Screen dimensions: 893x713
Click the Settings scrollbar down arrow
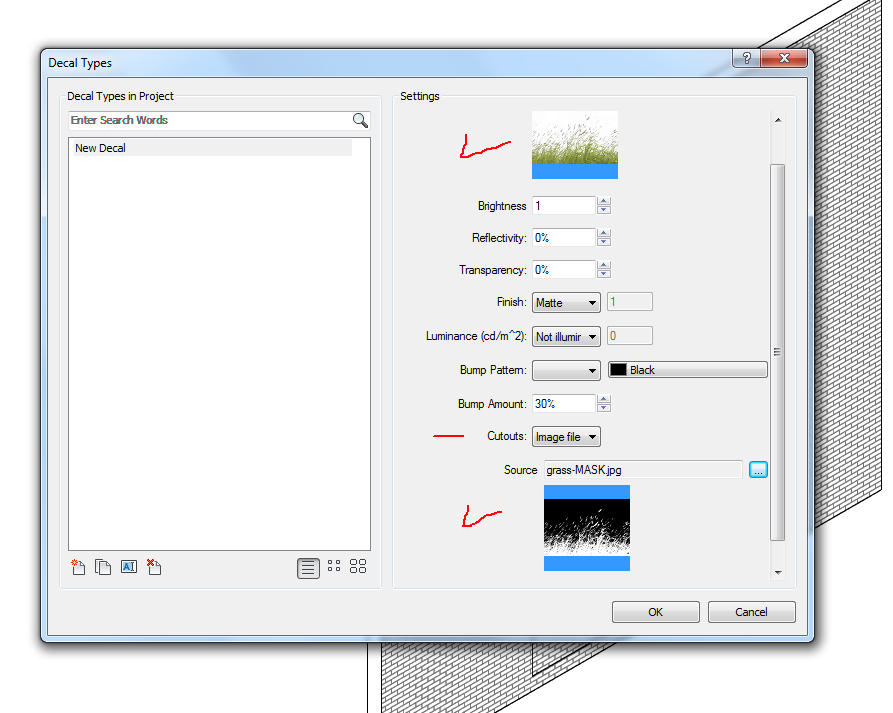pyautogui.click(x=778, y=572)
